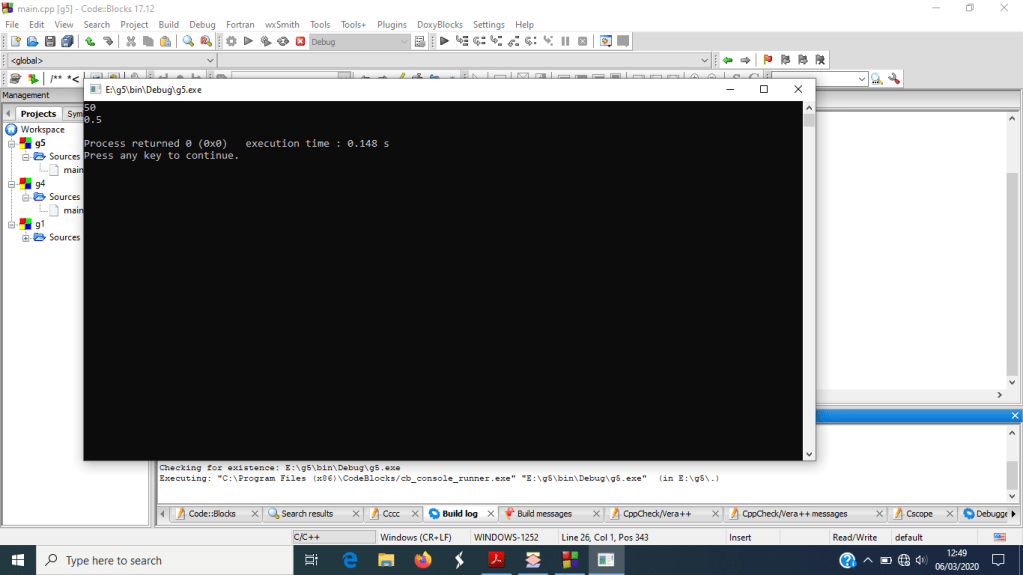The image size is (1023, 575).
Task: Open the Debug build target dropdown
Action: 404,42
